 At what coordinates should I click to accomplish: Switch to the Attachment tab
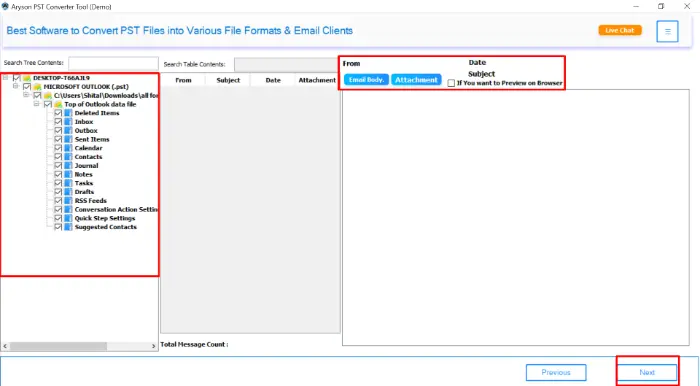tap(416, 80)
